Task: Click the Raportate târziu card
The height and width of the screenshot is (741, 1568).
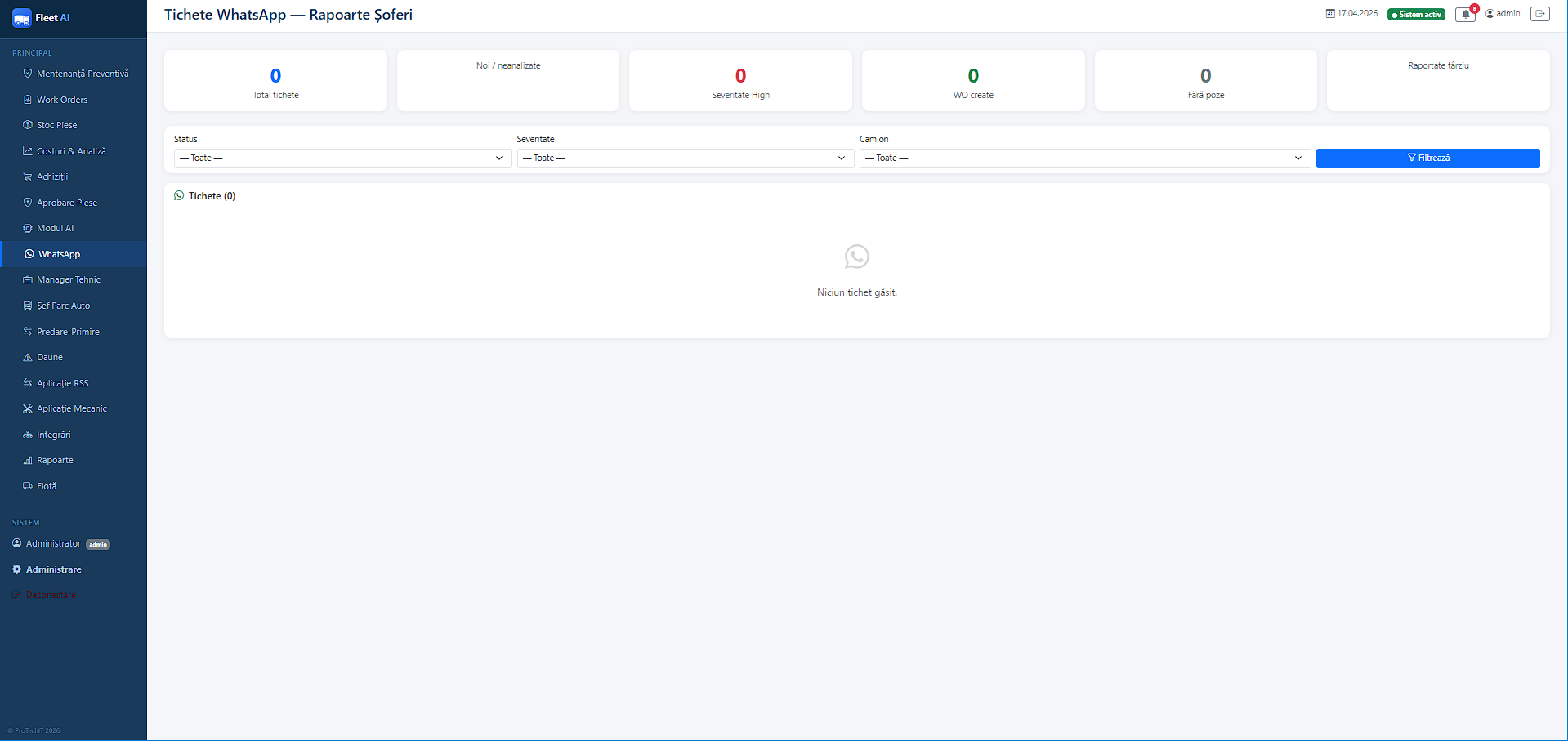Action: tap(1438, 80)
